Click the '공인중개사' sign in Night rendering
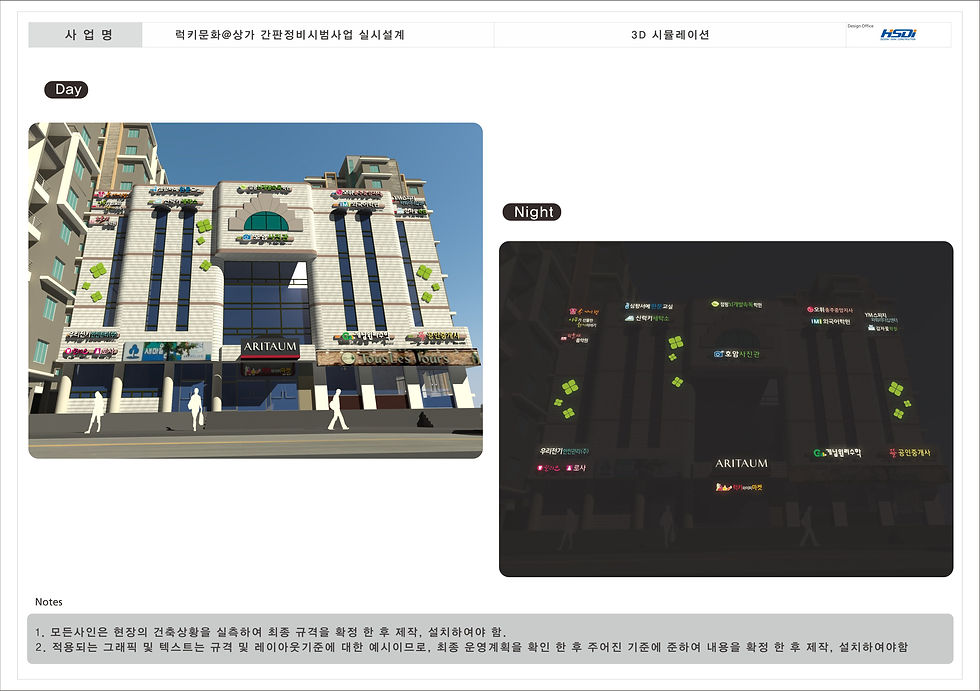Image resolution: width=980 pixels, height=691 pixels. click(x=910, y=452)
